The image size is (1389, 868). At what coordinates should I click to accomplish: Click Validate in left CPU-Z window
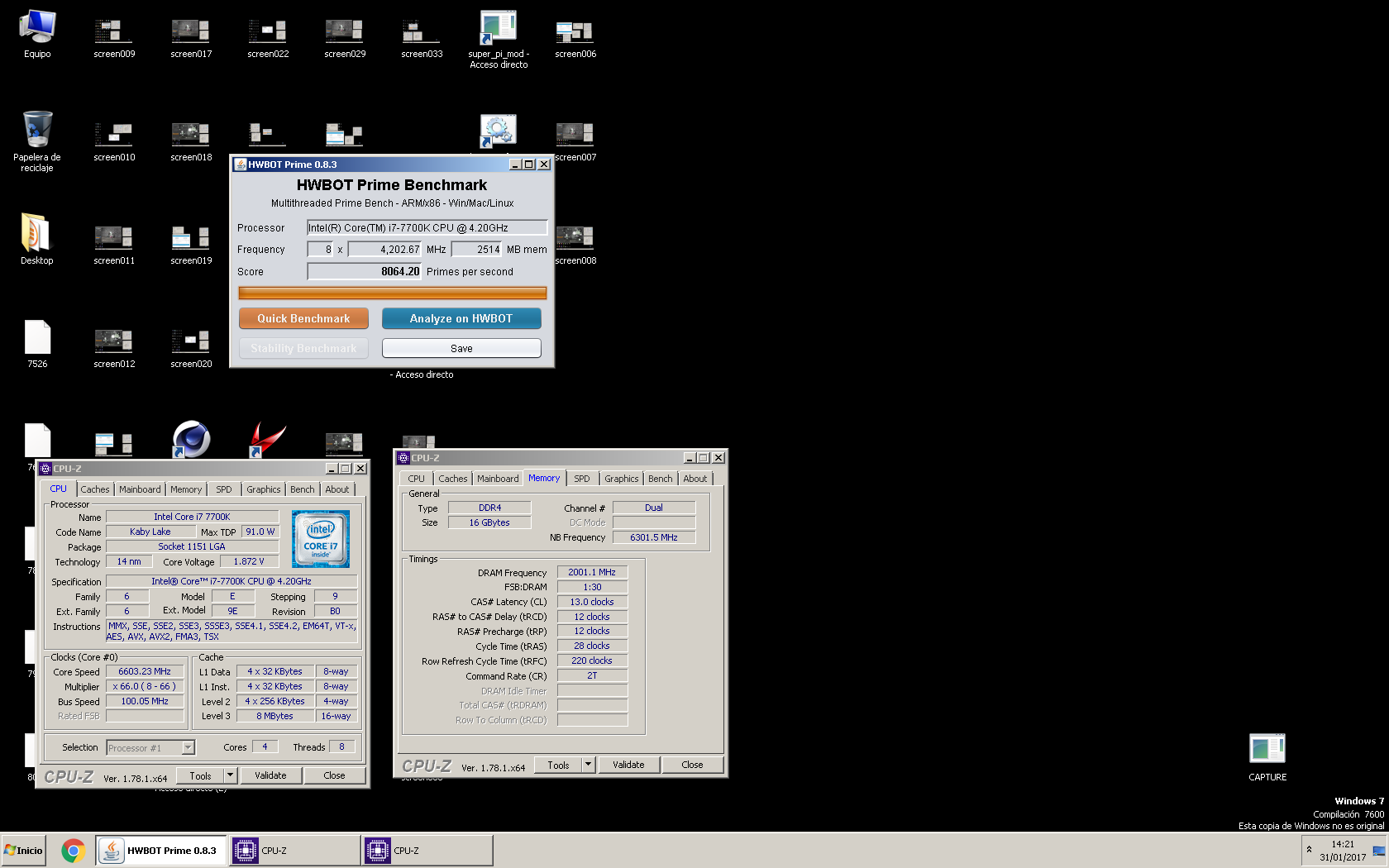point(270,775)
